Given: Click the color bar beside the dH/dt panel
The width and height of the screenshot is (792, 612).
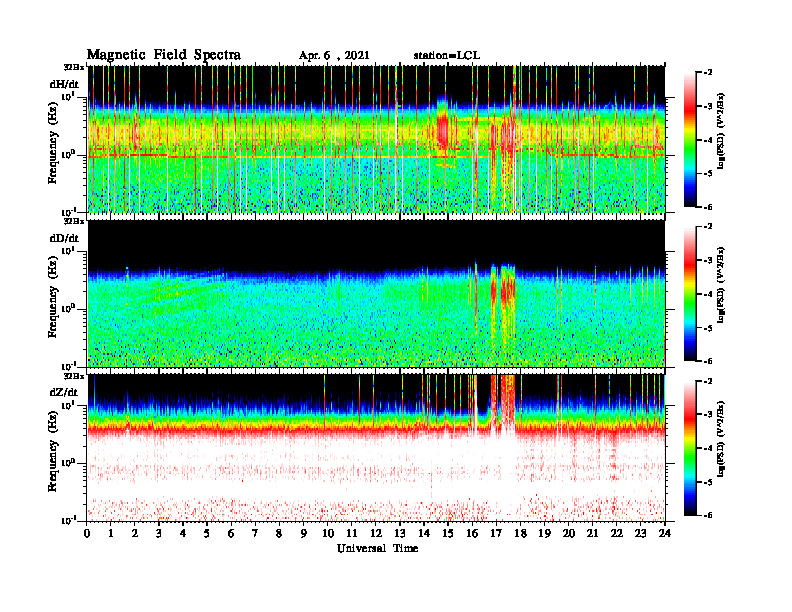Looking at the screenshot, I should [x=690, y=139].
